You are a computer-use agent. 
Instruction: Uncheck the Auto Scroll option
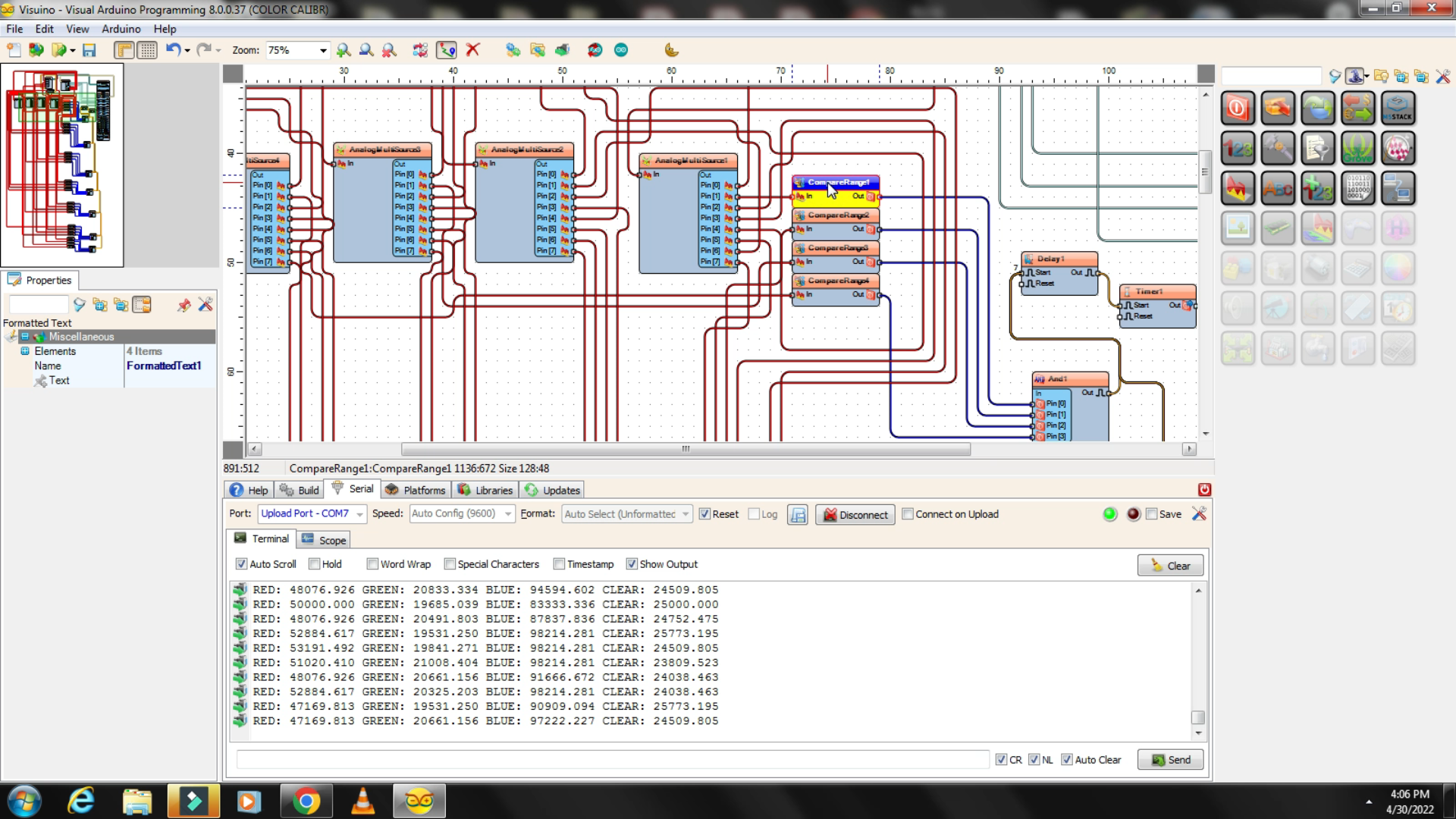(x=241, y=564)
